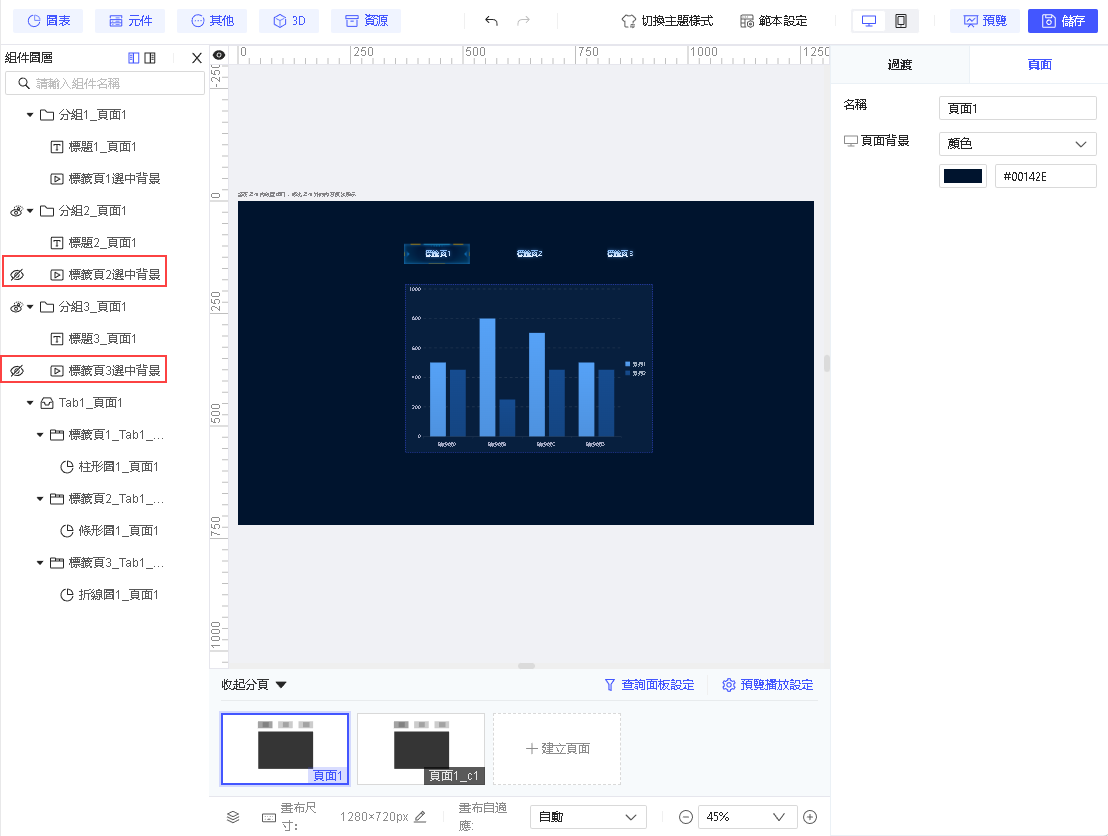1108x836 pixels.
Task: Click the layers stack icon in bottom bar
Action: (233, 817)
